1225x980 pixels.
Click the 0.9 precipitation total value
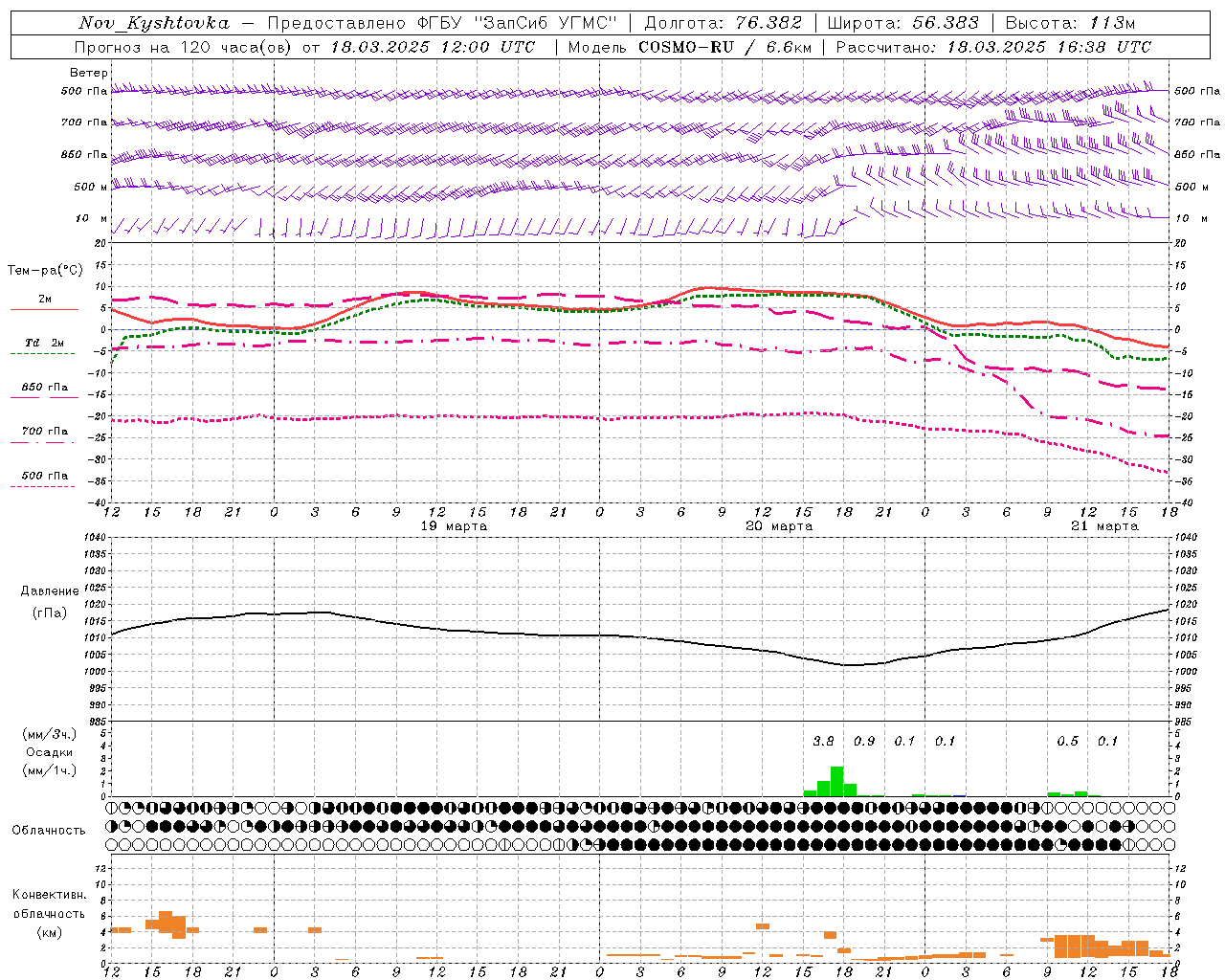[x=864, y=741]
